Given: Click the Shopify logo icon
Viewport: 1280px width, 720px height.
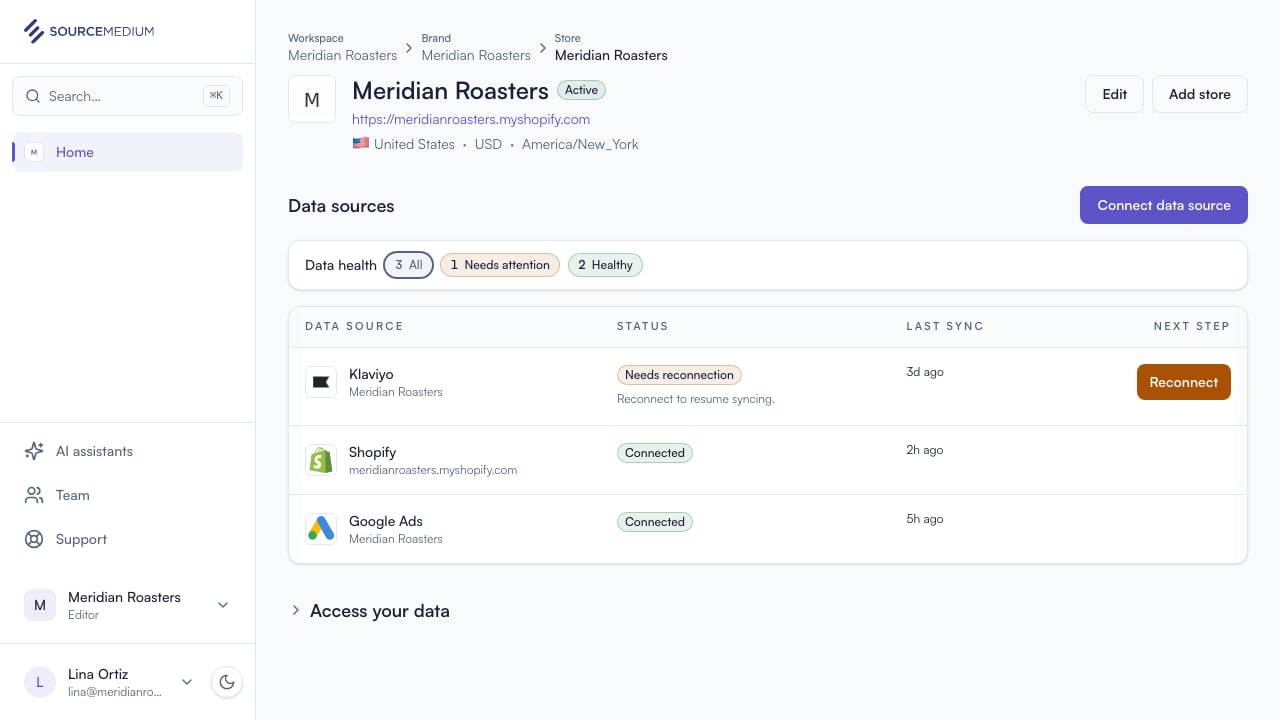Looking at the screenshot, I should point(321,460).
